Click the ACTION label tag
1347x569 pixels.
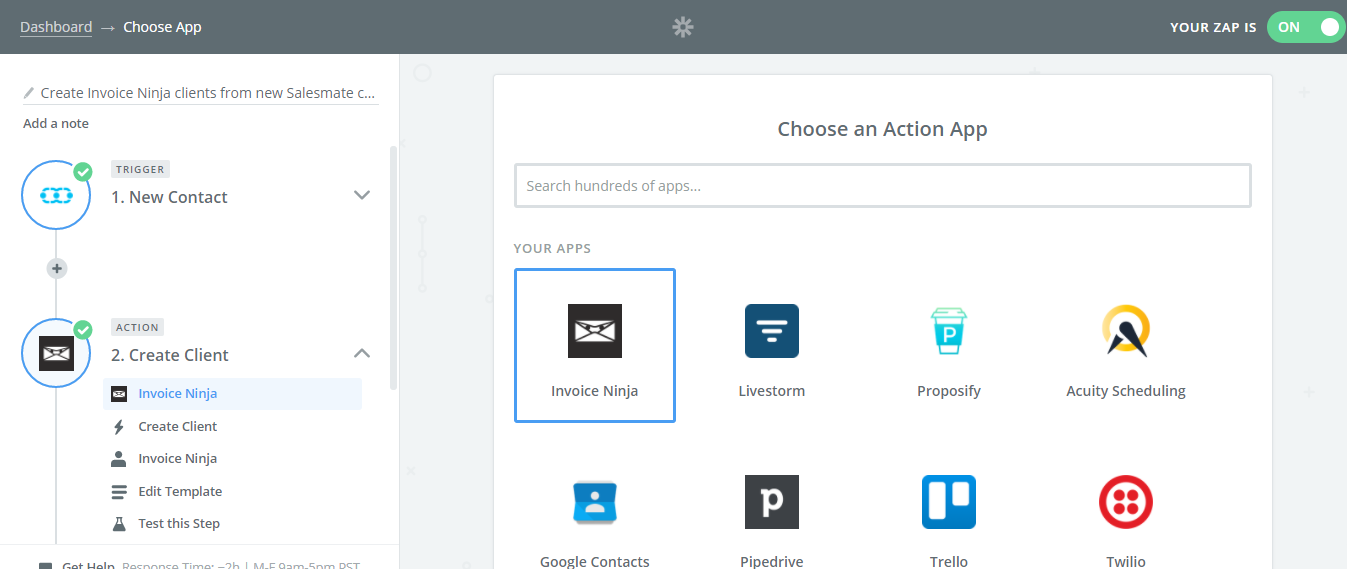[138, 327]
